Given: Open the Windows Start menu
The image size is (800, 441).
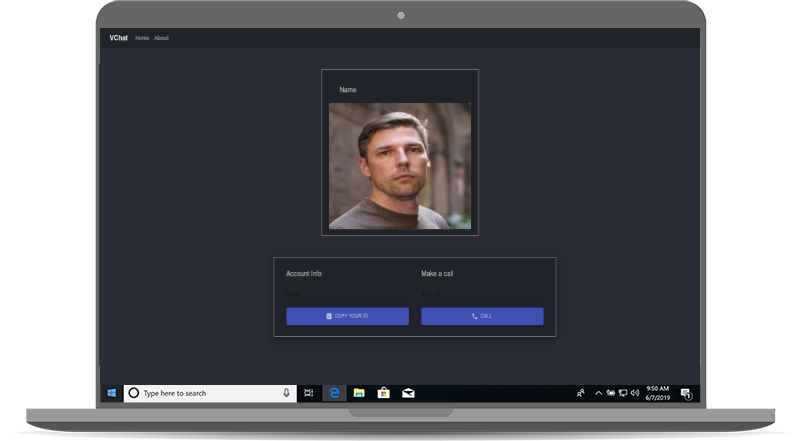Looking at the screenshot, I should (112, 393).
